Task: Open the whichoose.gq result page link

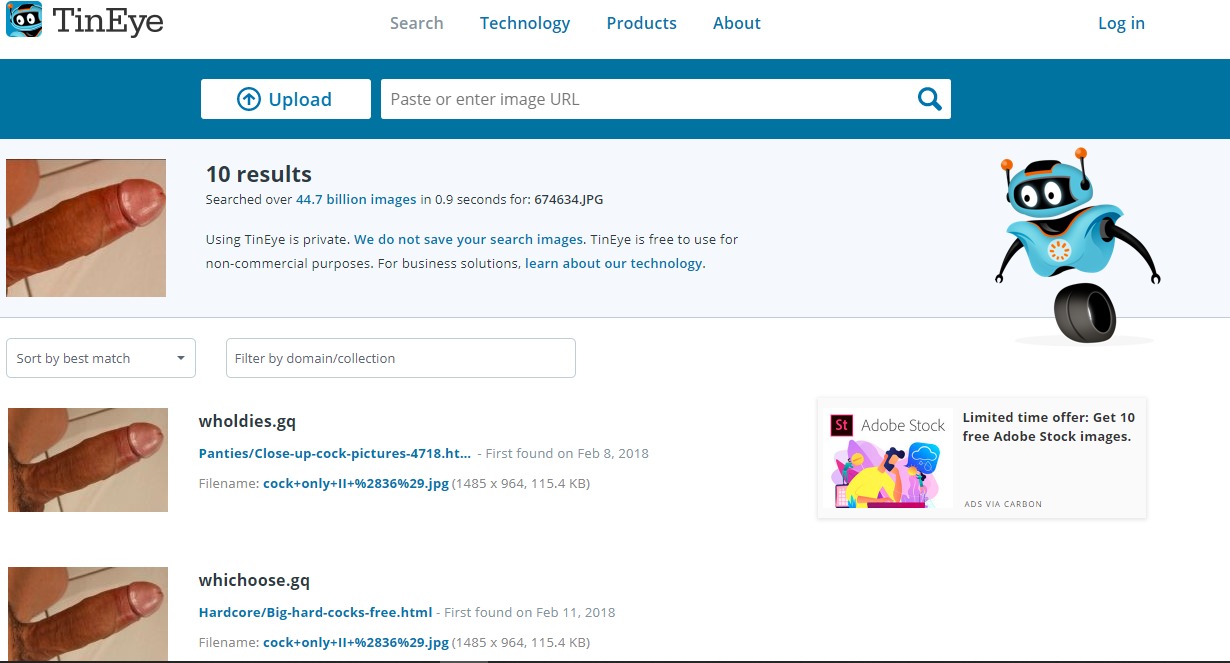Action: 315,612
